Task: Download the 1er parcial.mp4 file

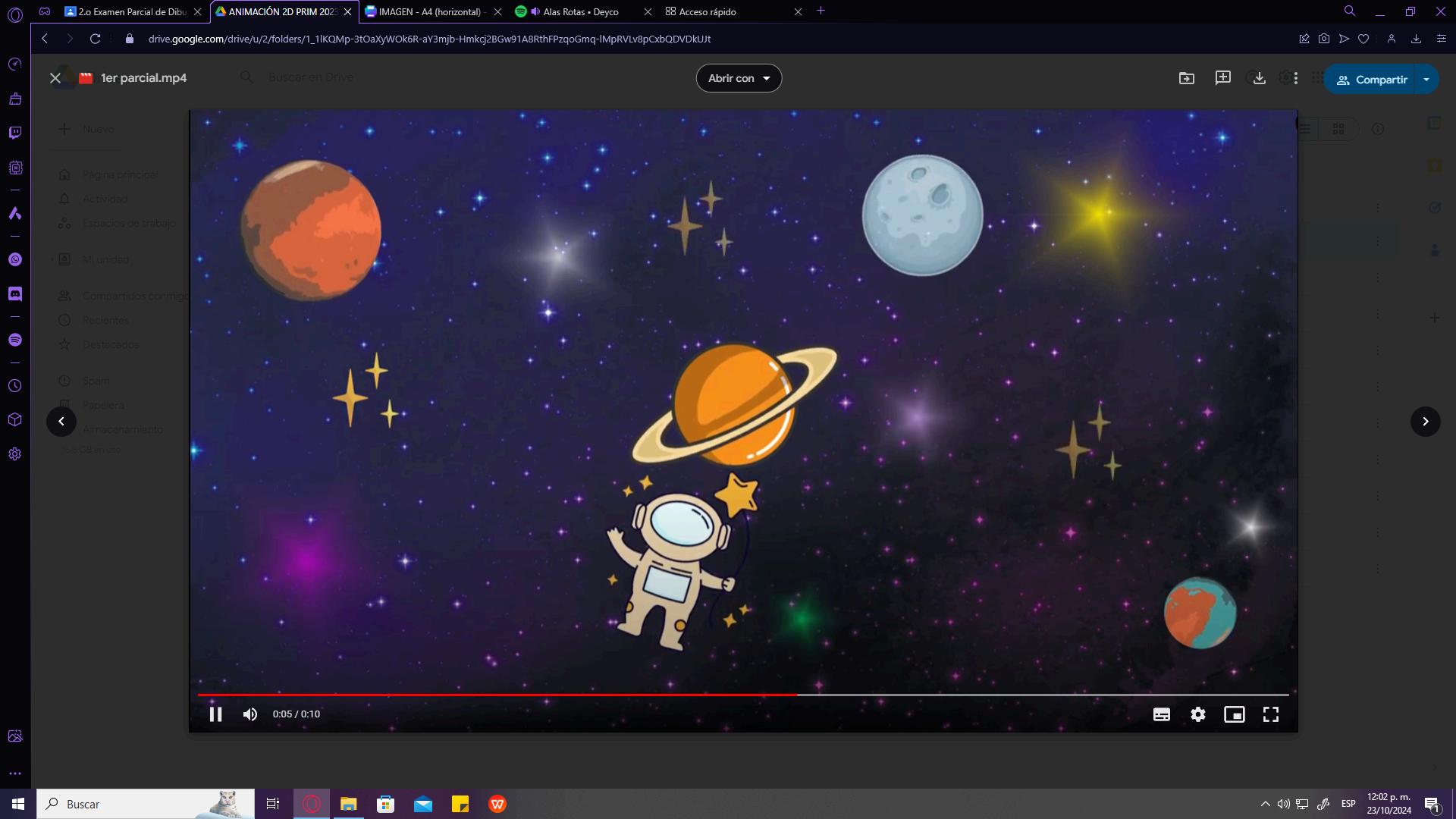Action: coord(1259,78)
